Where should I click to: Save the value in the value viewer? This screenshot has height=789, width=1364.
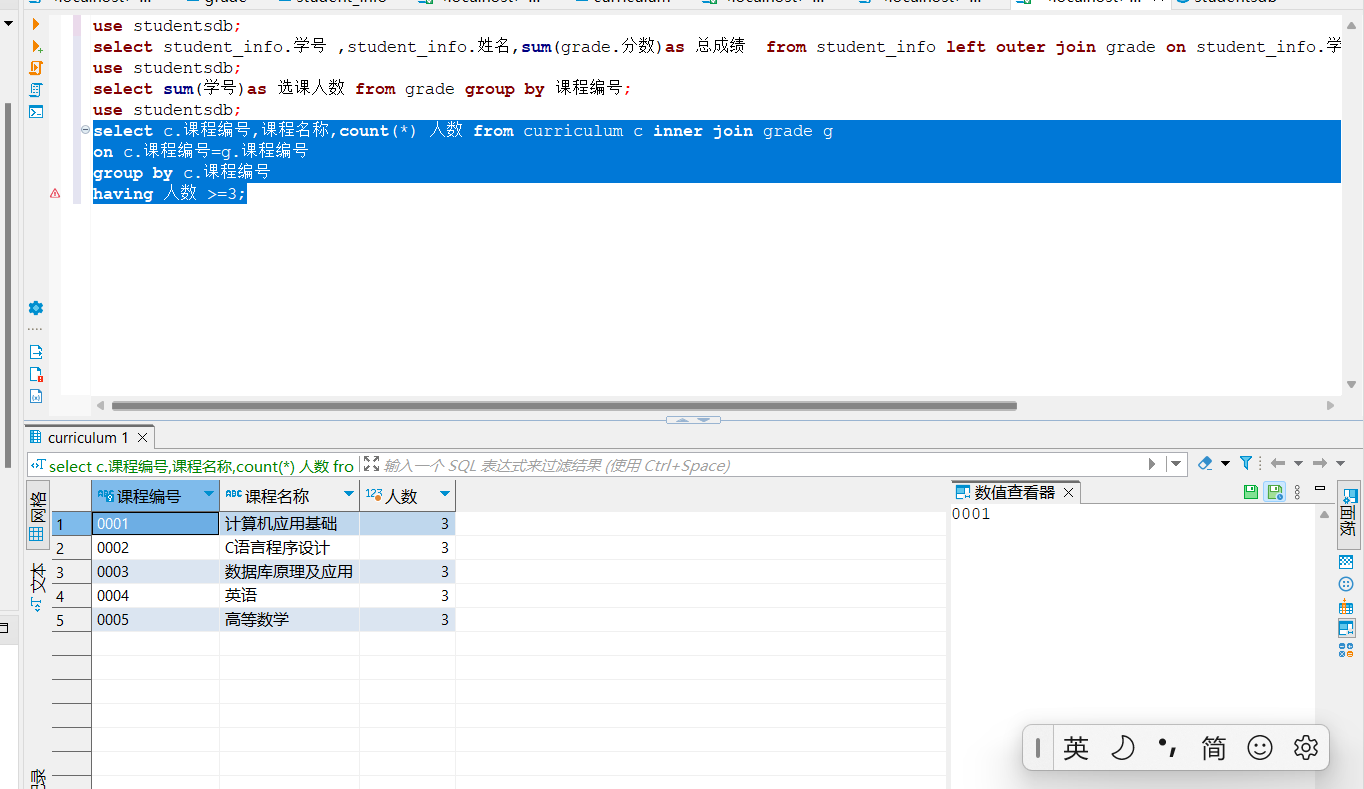point(1250,491)
